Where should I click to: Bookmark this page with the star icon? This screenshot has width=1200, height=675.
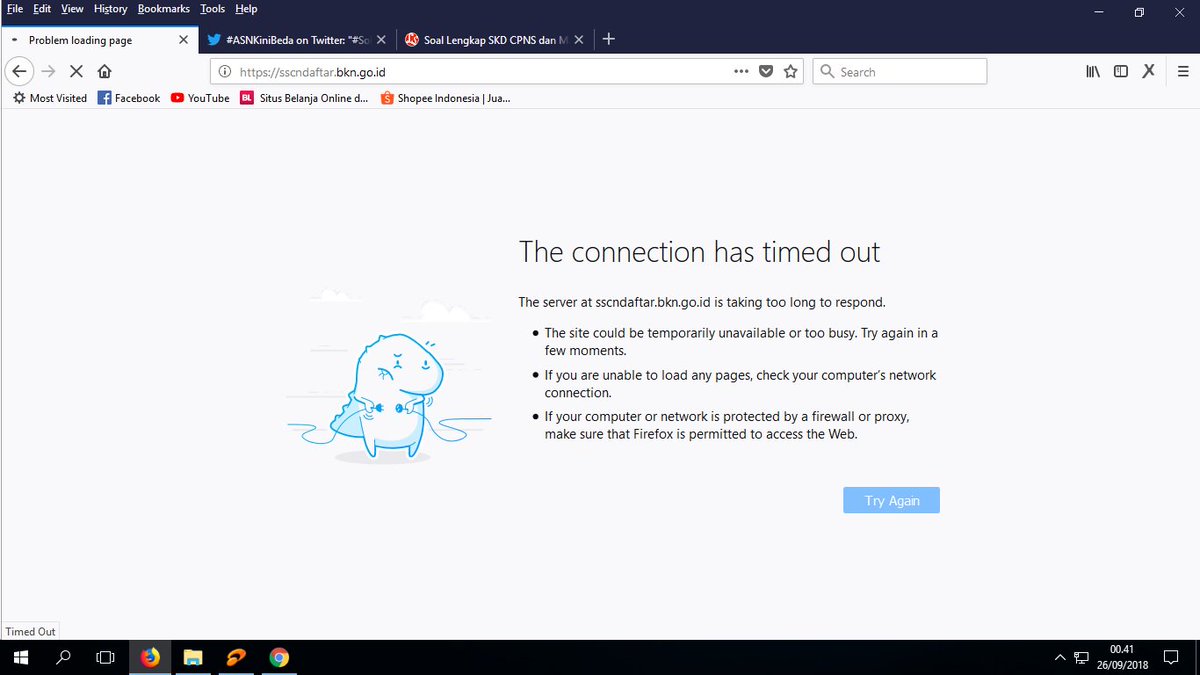click(x=791, y=72)
